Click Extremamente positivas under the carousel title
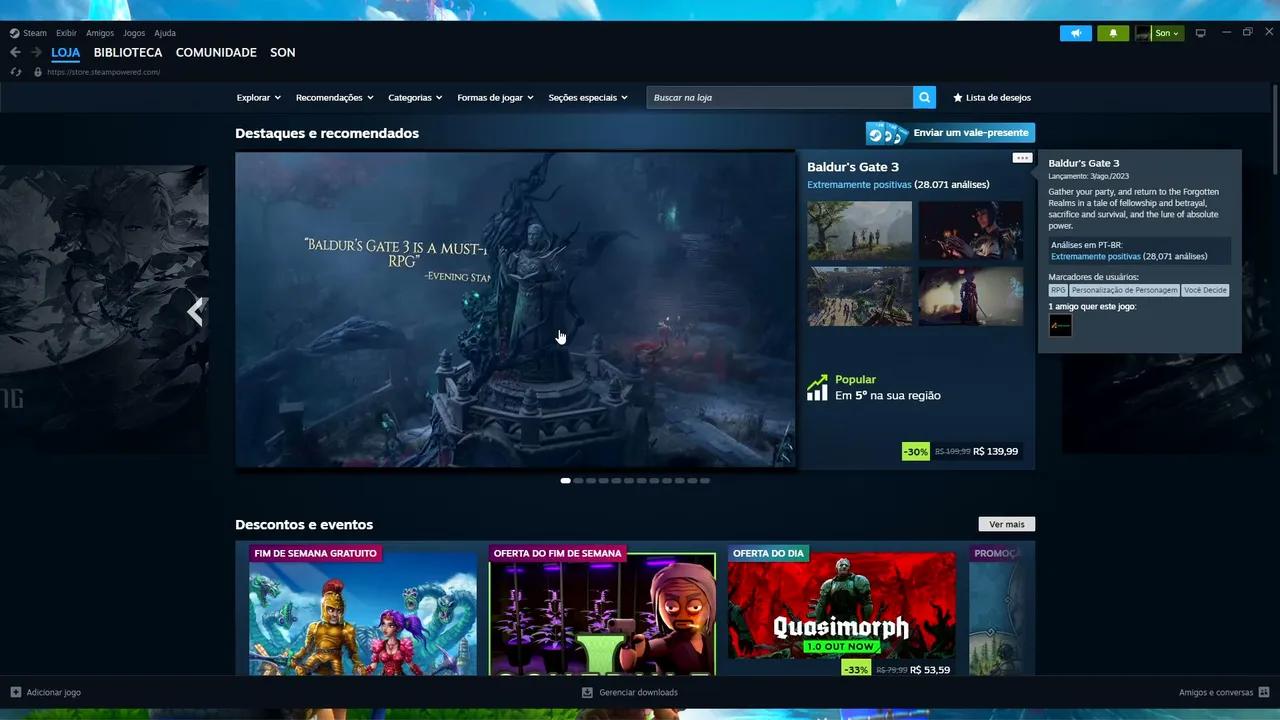The height and width of the screenshot is (720, 1280). pyautogui.click(x=859, y=185)
